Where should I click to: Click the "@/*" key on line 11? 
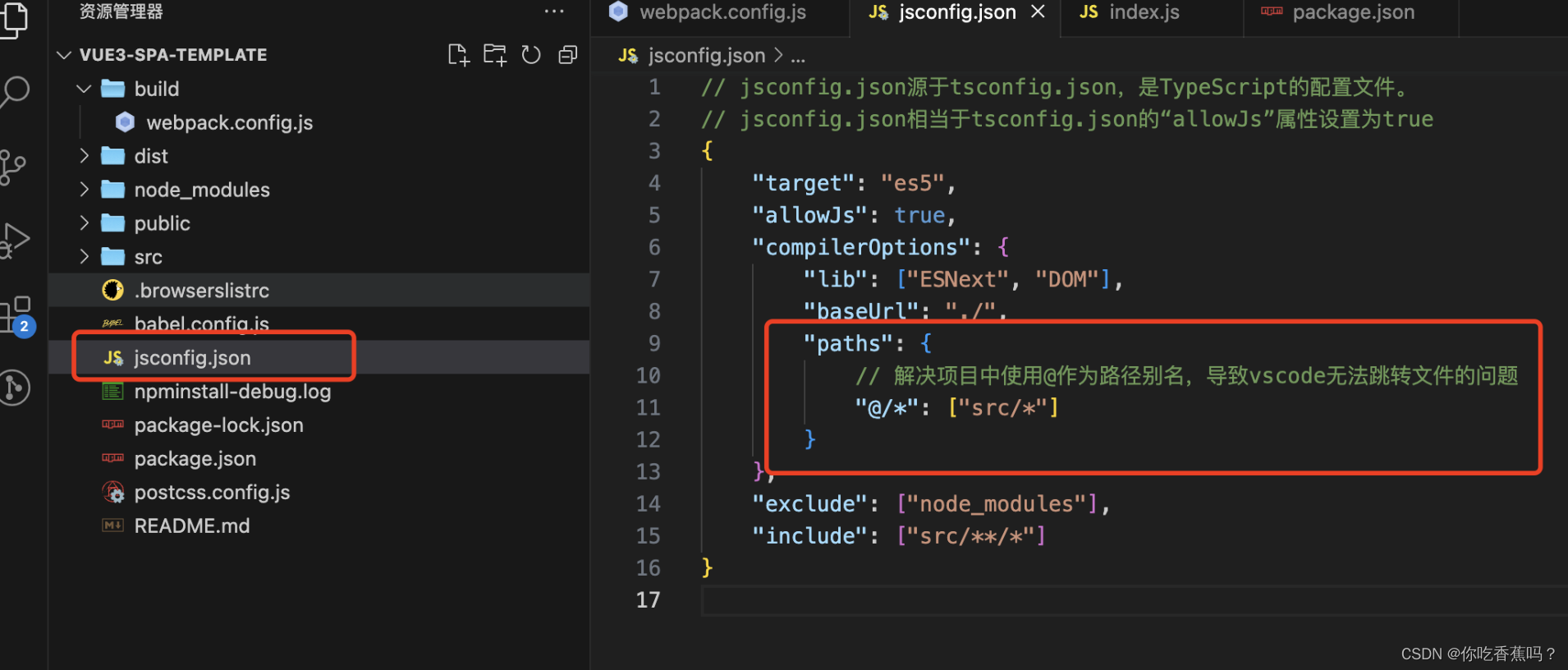(886, 407)
